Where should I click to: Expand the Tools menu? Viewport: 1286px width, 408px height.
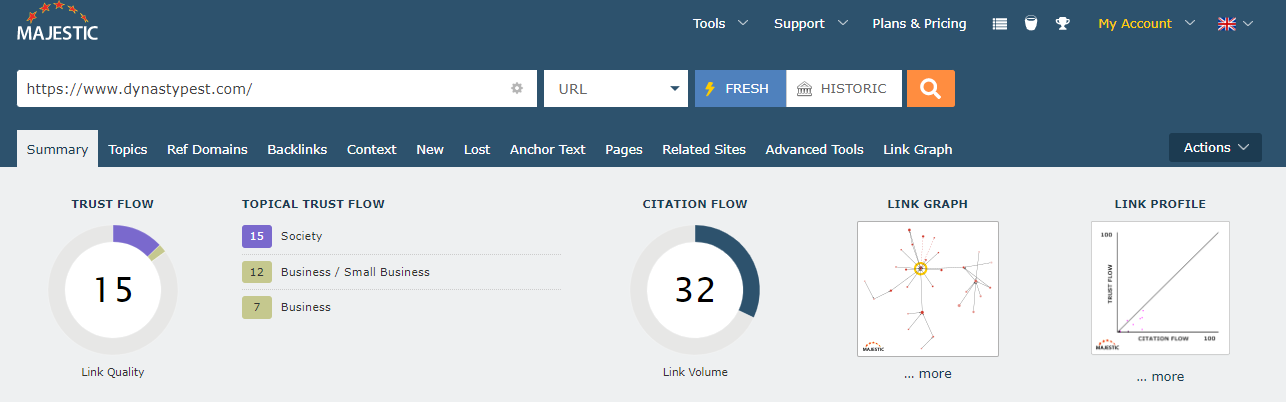(x=720, y=24)
